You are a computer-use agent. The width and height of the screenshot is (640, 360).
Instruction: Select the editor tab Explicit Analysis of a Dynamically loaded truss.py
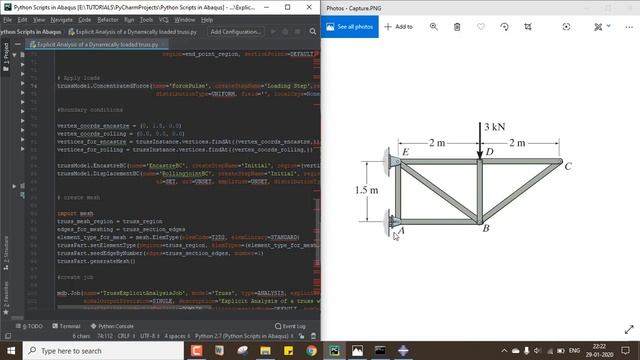96,44
